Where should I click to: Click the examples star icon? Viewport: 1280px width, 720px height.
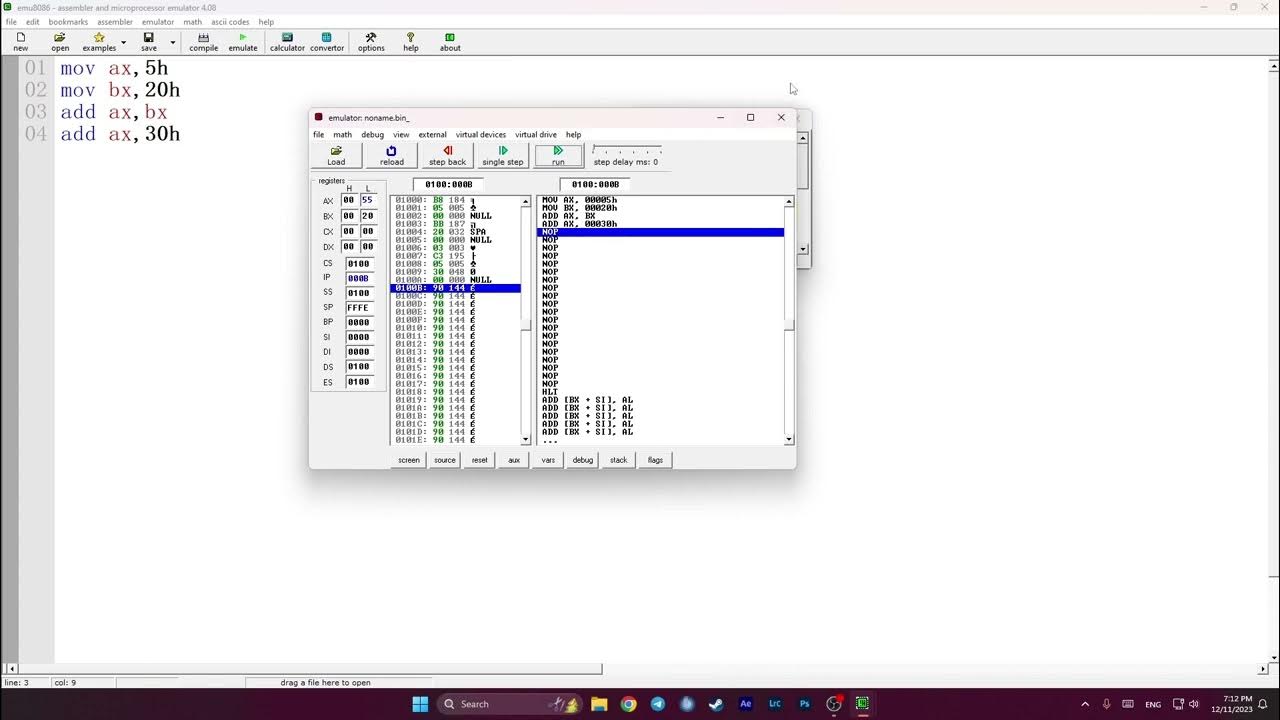pos(99,41)
